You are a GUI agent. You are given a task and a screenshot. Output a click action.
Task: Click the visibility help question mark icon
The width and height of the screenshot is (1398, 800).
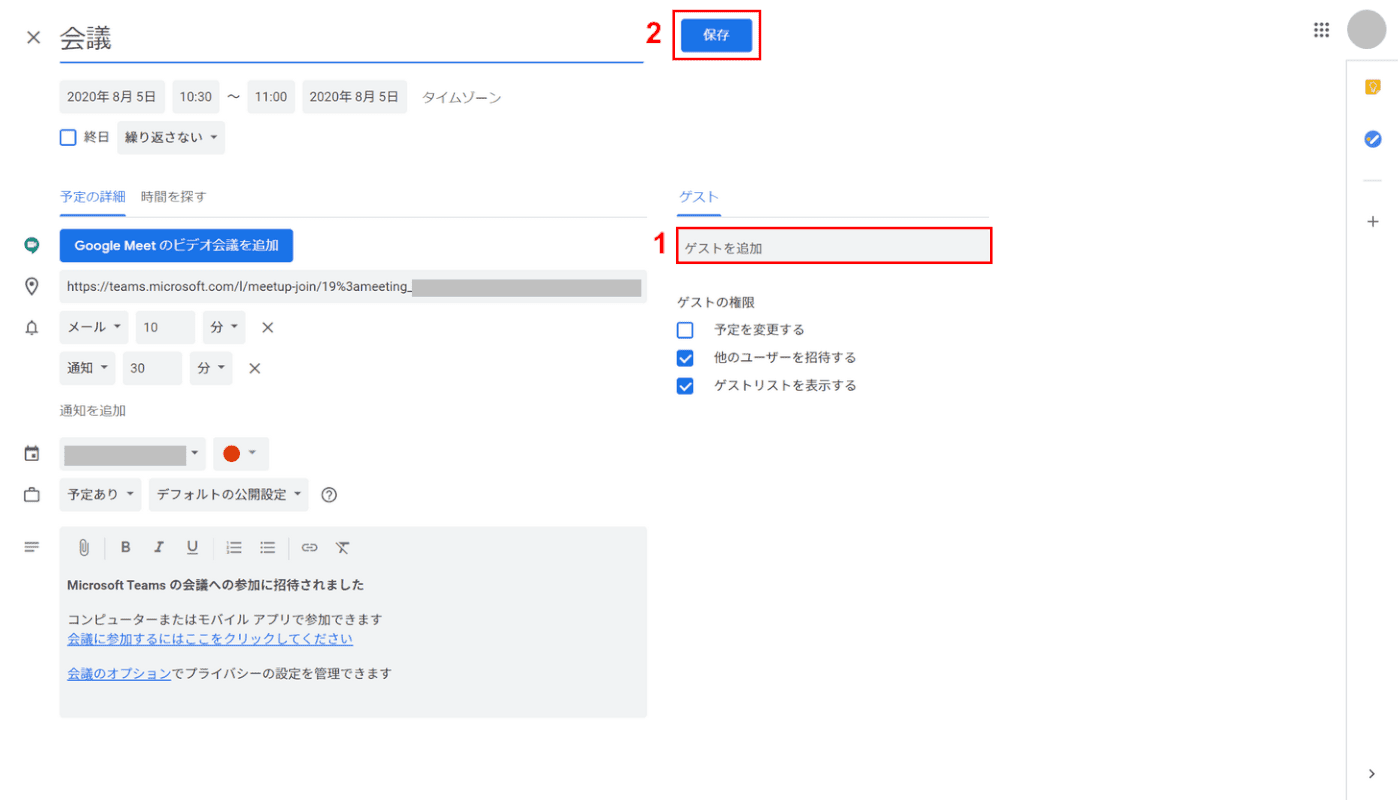(329, 494)
